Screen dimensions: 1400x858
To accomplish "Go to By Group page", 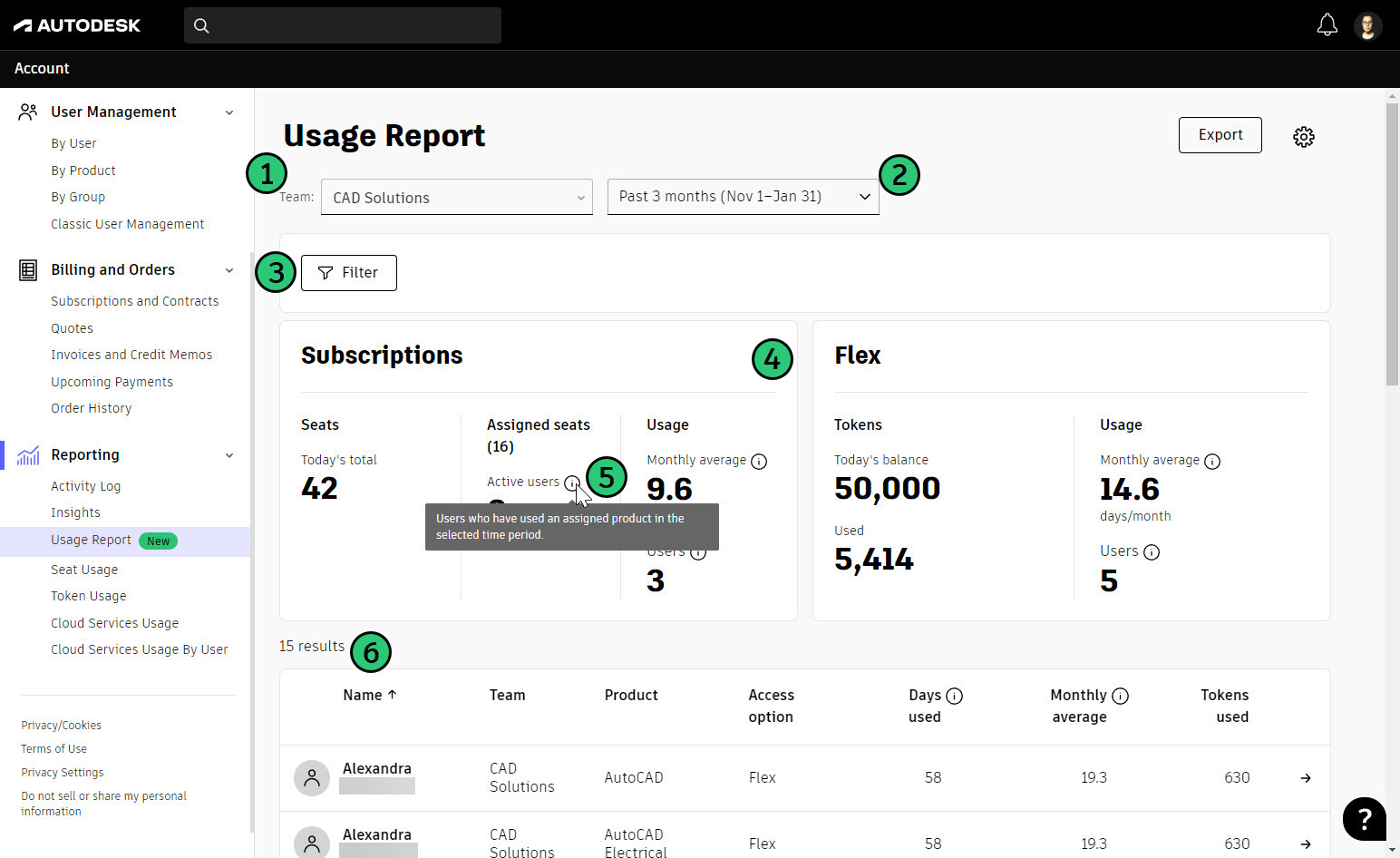I will [78, 197].
